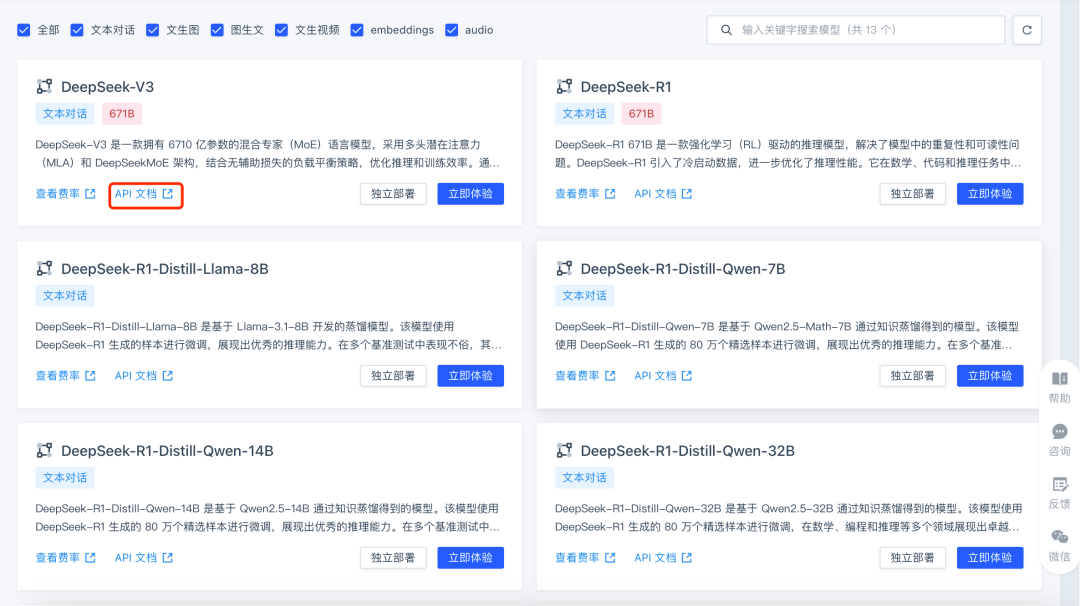The image size is (1080, 606).
Task: Click 立即体验 for DeepSeek-V3
Action: click(470, 194)
